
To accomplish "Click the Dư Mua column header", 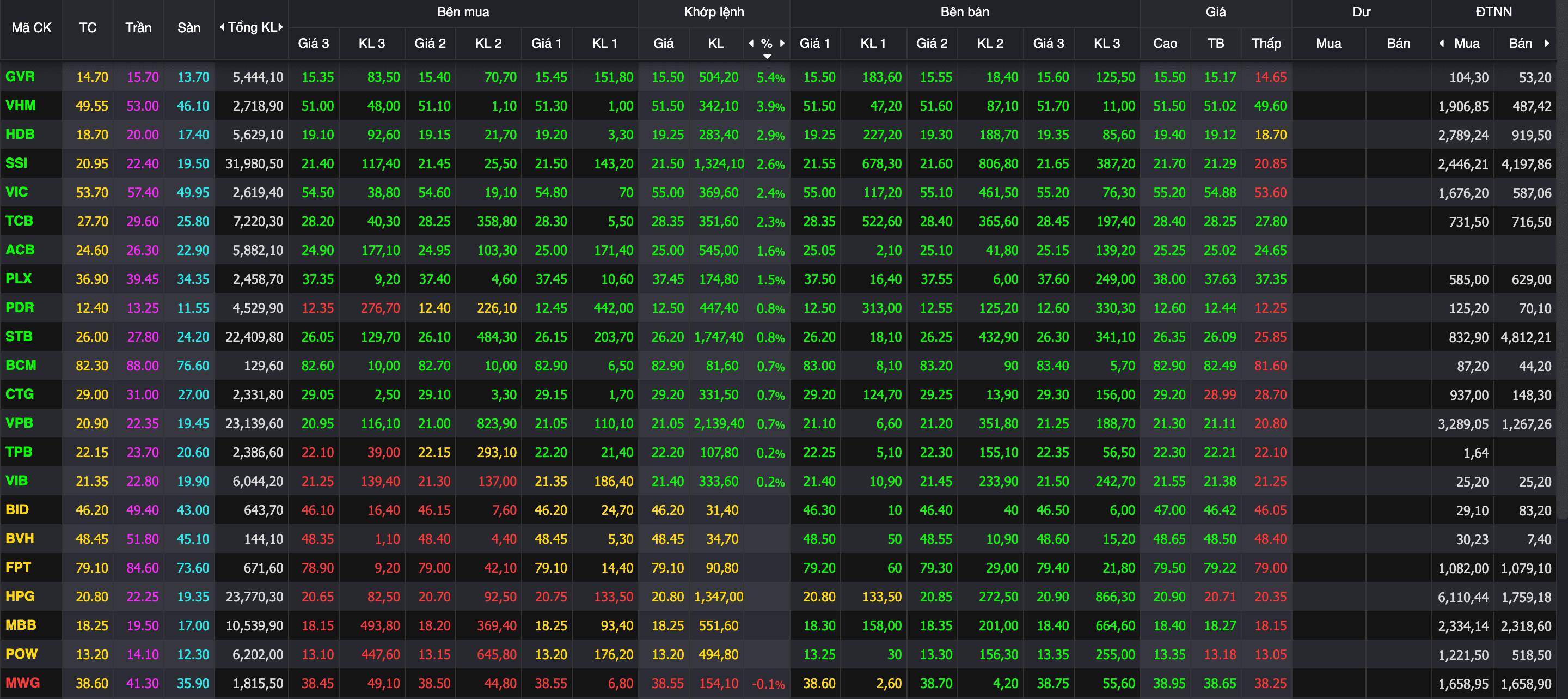I will point(1328,43).
